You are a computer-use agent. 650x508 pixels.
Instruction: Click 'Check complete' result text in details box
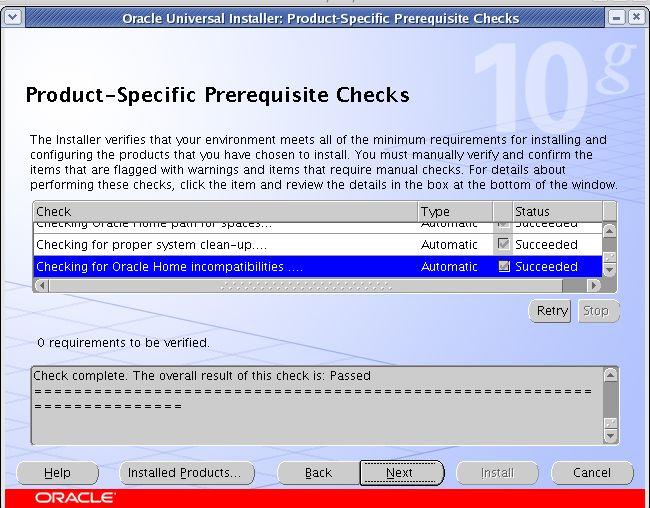click(x=202, y=376)
